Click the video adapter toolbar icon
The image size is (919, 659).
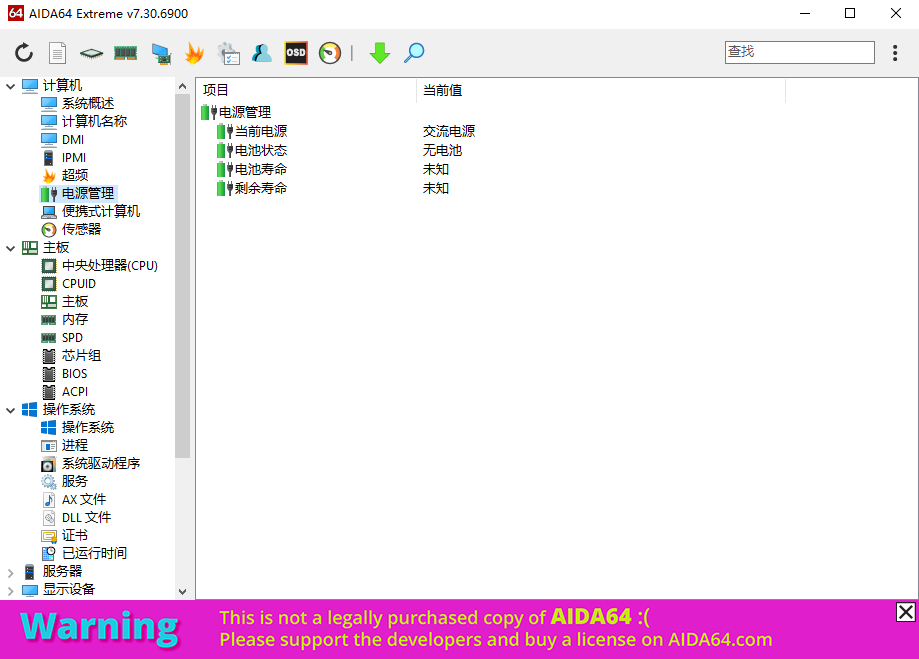159,53
